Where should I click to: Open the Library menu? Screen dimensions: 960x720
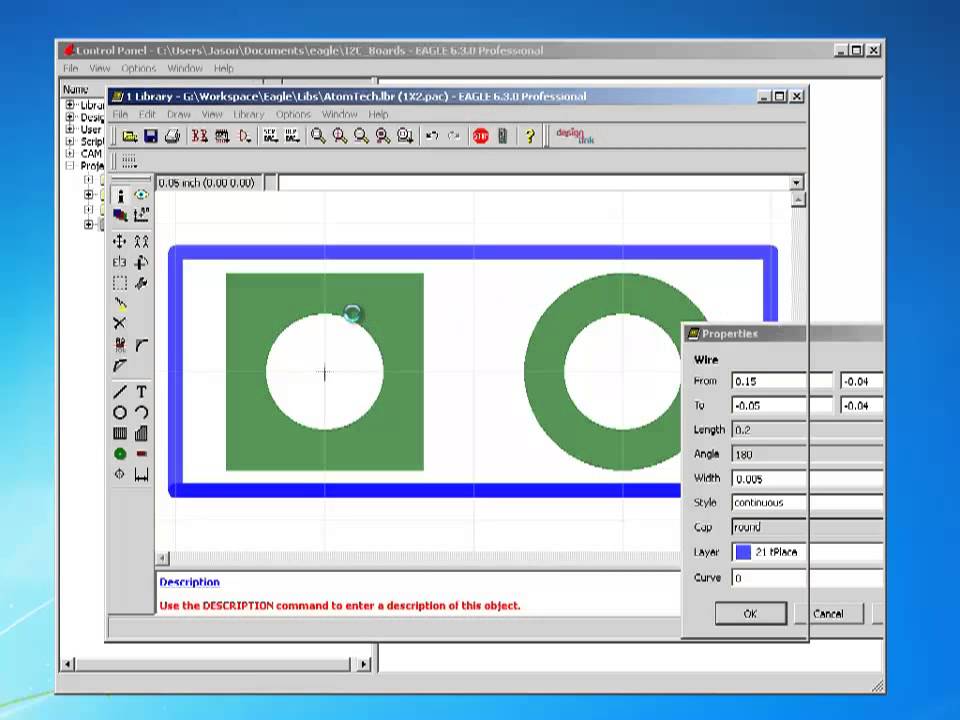(x=249, y=114)
